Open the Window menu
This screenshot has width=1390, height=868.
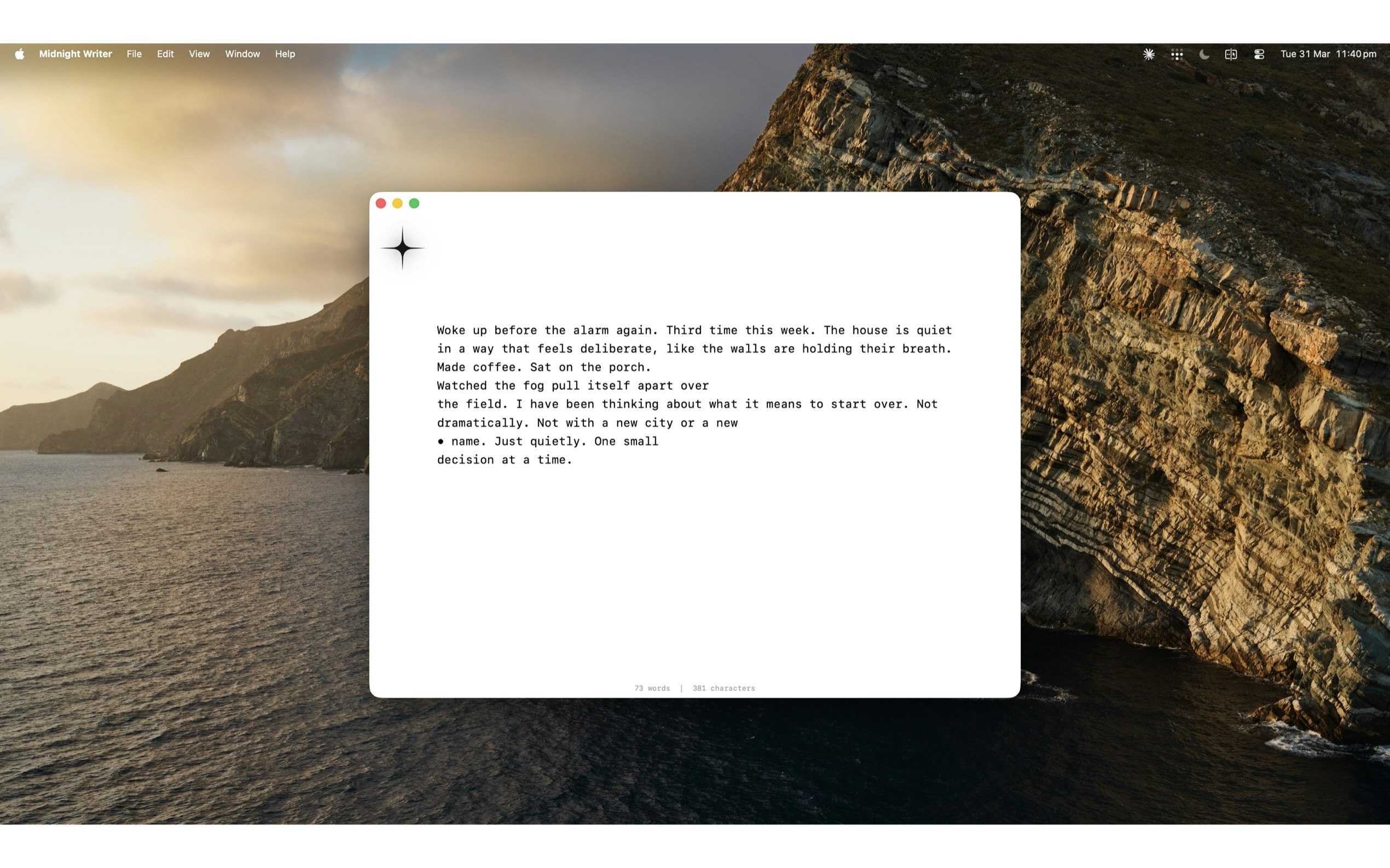(x=242, y=54)
